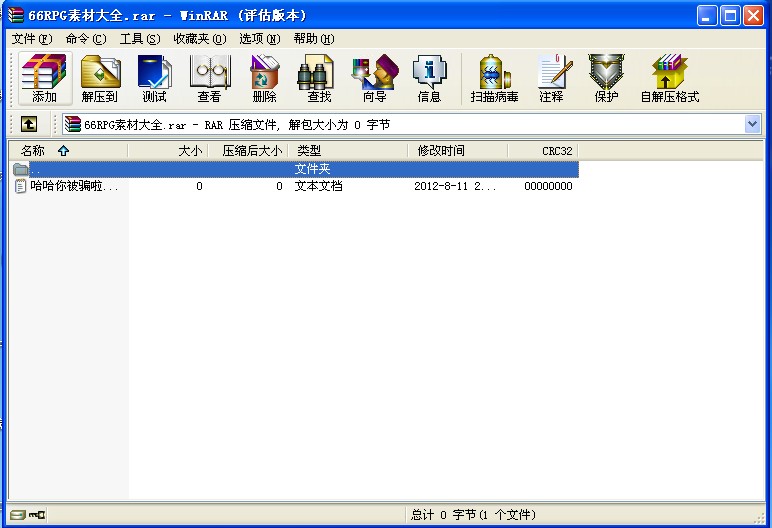
Task: Open the 帮助(H) menu
Action: click(x=314, y=39)
